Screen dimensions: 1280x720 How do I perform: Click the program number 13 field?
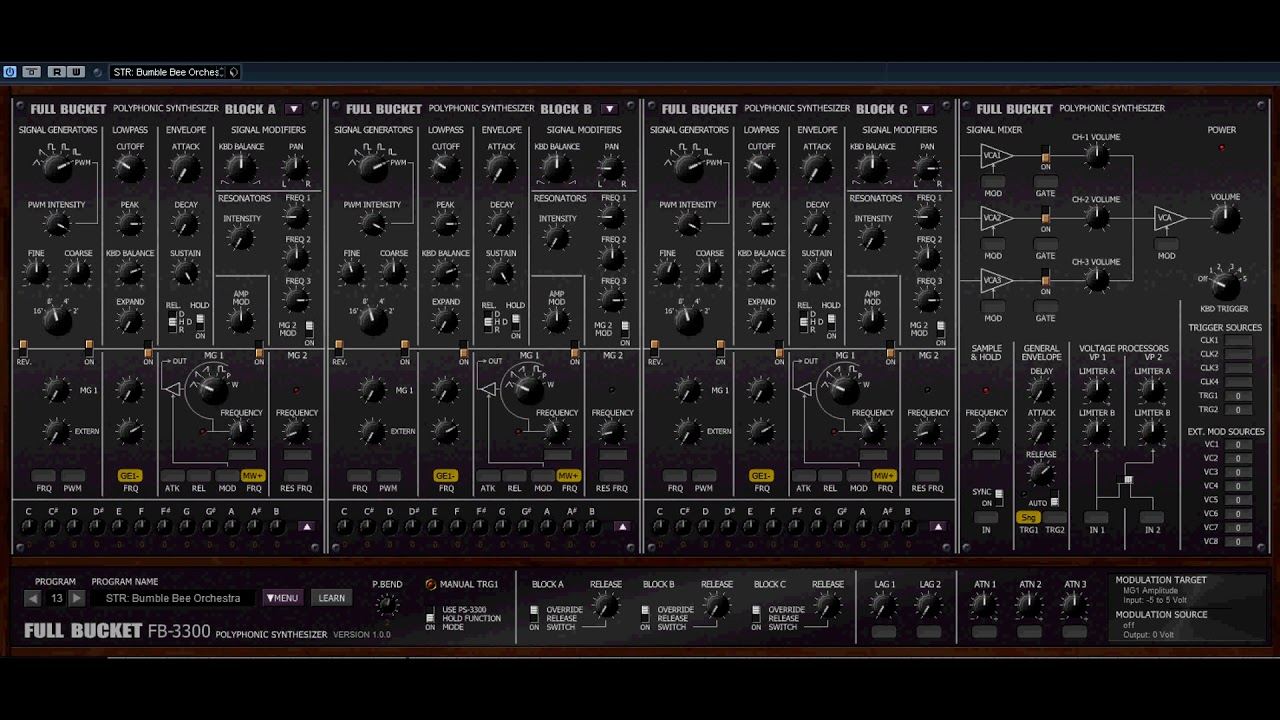click(55, 598)
